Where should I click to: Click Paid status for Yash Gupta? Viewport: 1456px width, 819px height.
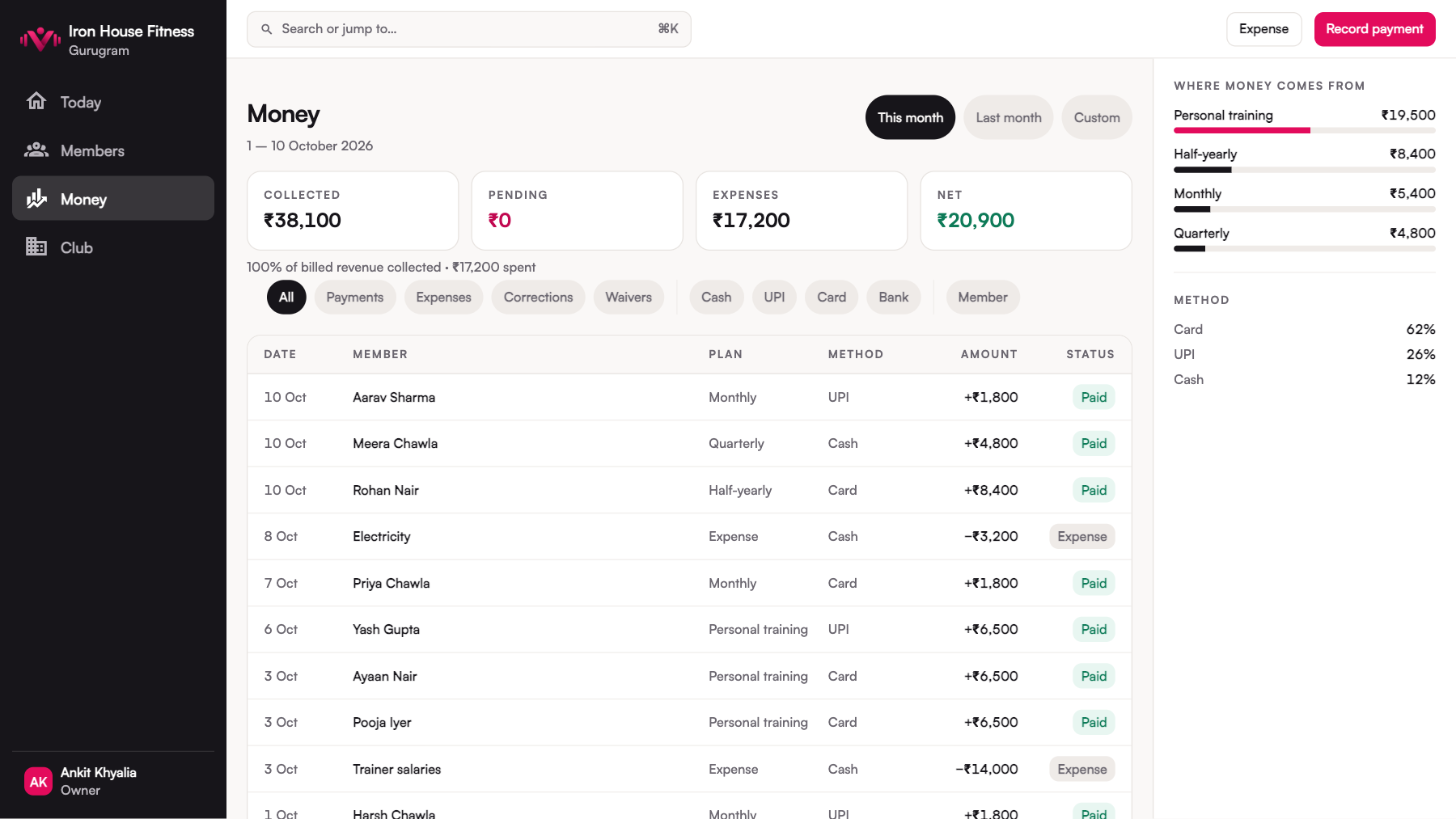coord(1094,630)
